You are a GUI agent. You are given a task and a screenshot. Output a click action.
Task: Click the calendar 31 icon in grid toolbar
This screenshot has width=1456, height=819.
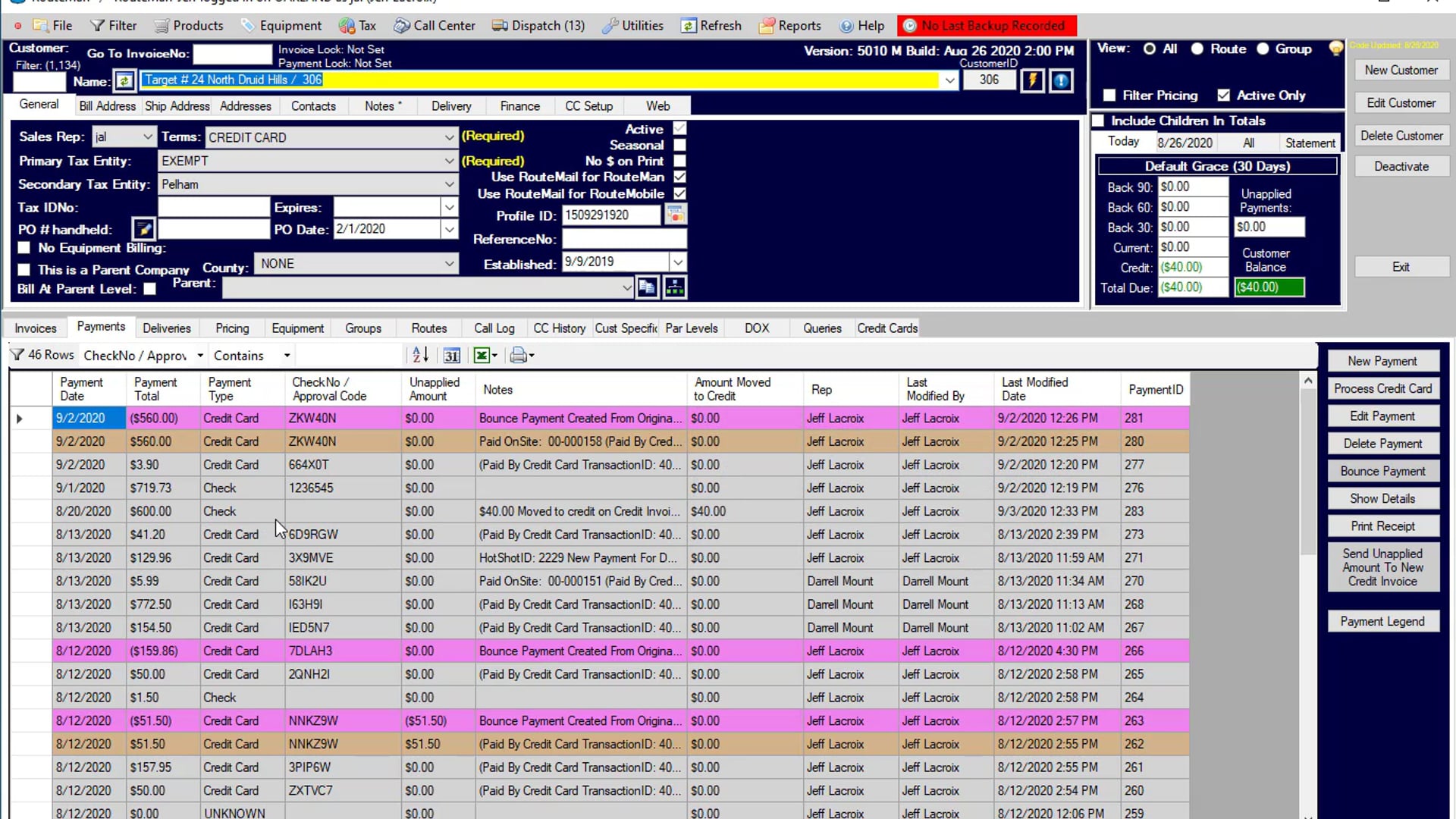point(452,356)
